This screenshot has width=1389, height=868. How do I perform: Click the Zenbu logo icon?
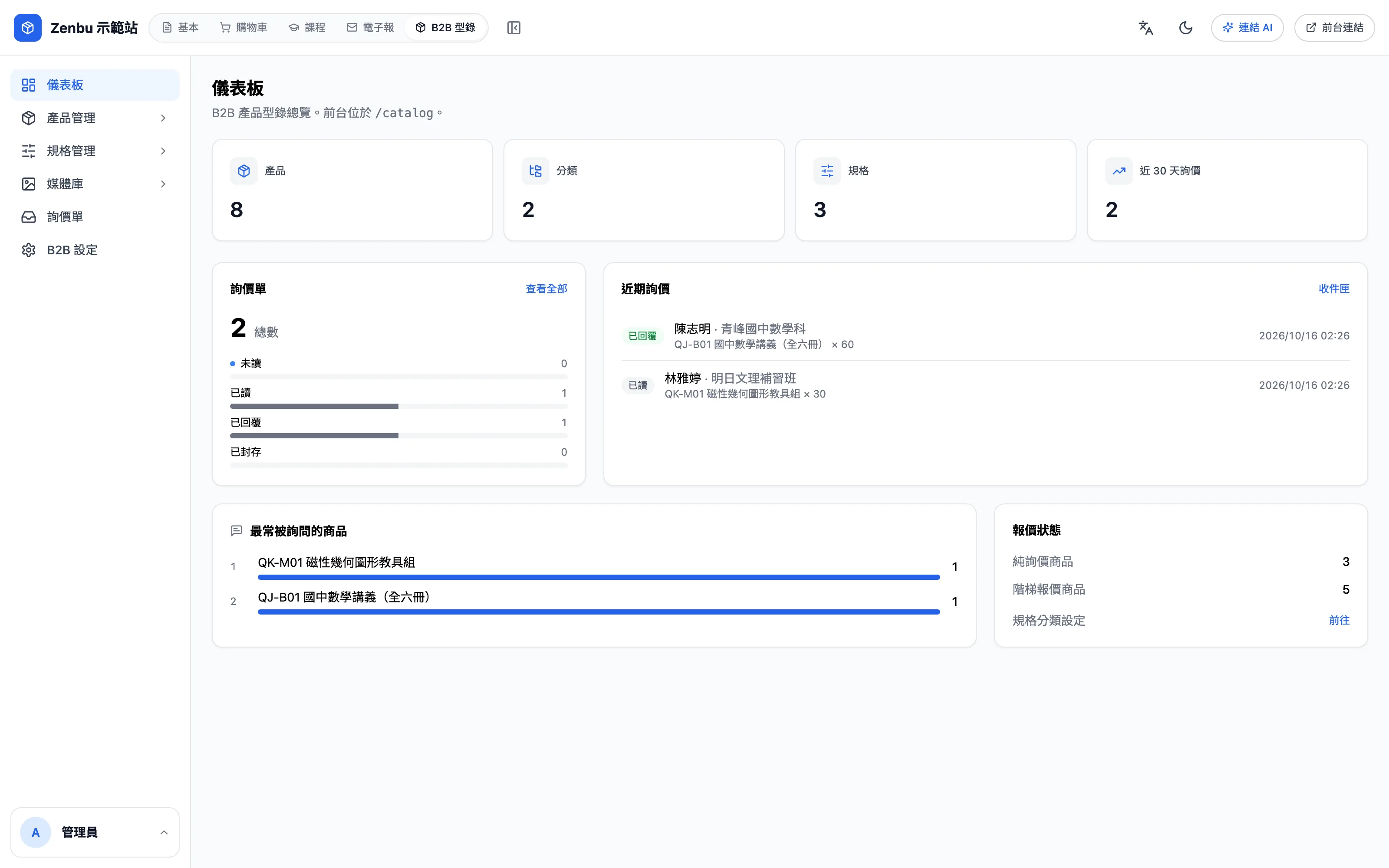(27, 27)
